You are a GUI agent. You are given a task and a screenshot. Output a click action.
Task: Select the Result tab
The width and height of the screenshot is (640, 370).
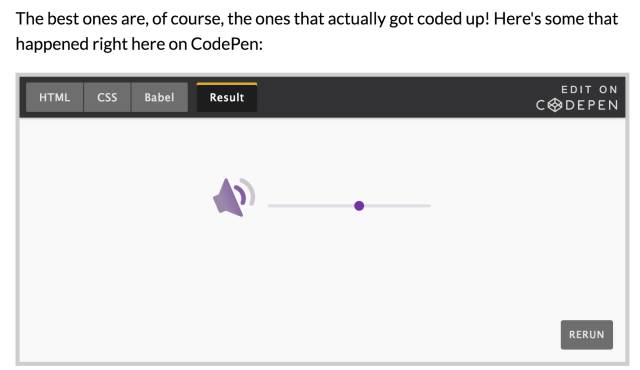click(227, 97)
